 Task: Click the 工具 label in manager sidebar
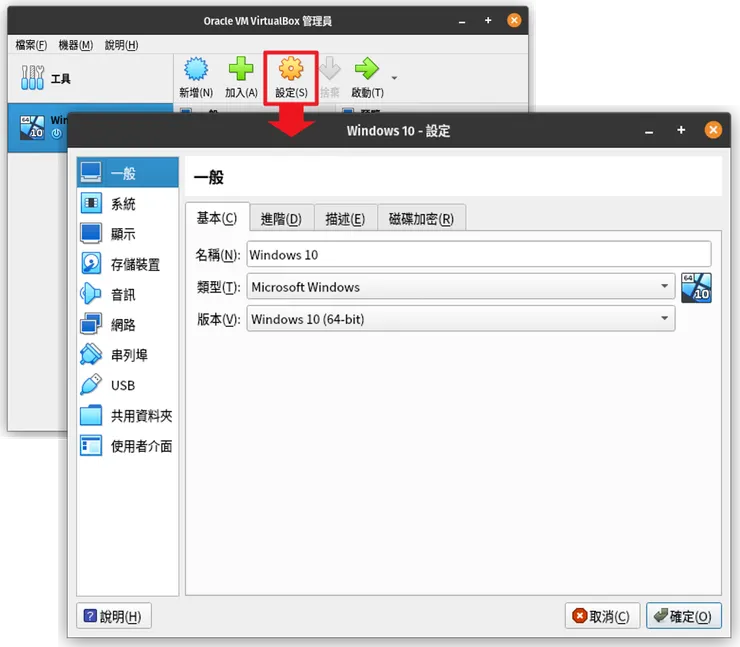[60, 79]
